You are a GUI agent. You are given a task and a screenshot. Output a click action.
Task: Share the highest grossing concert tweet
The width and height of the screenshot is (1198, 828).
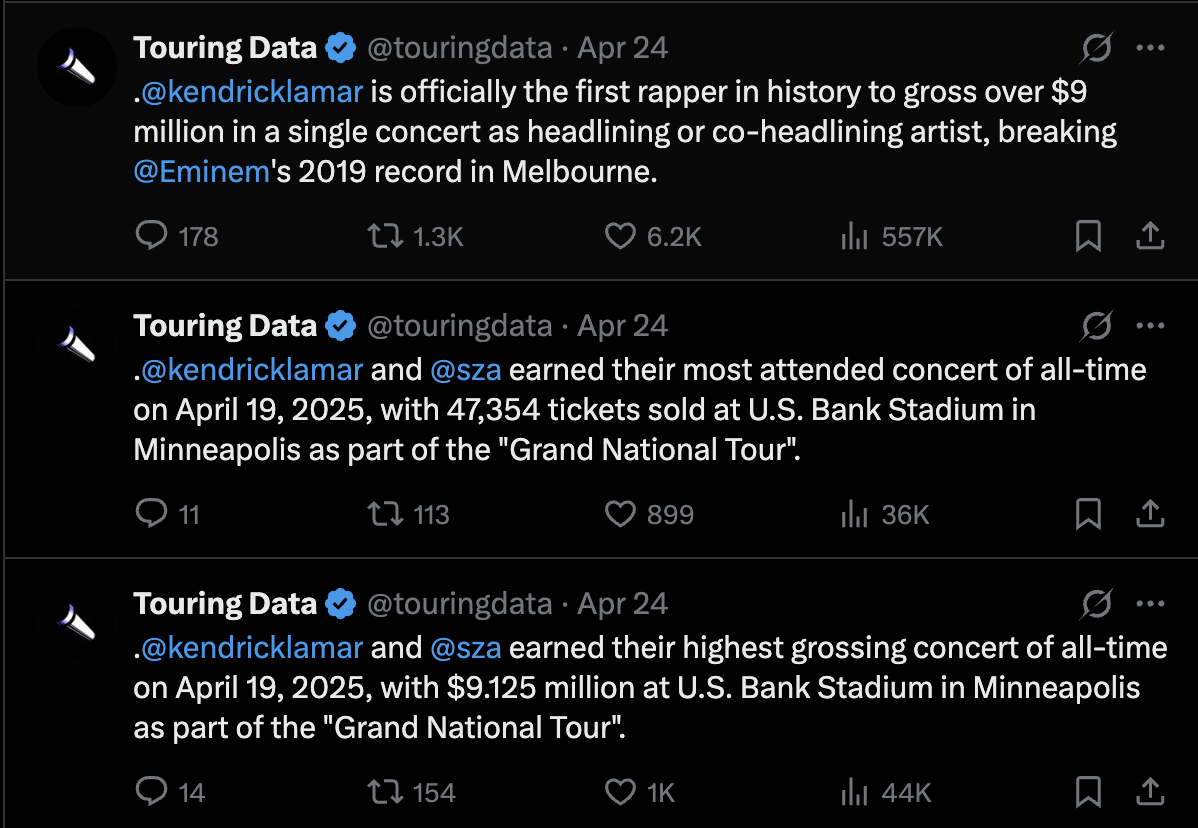pos(1150,792)
